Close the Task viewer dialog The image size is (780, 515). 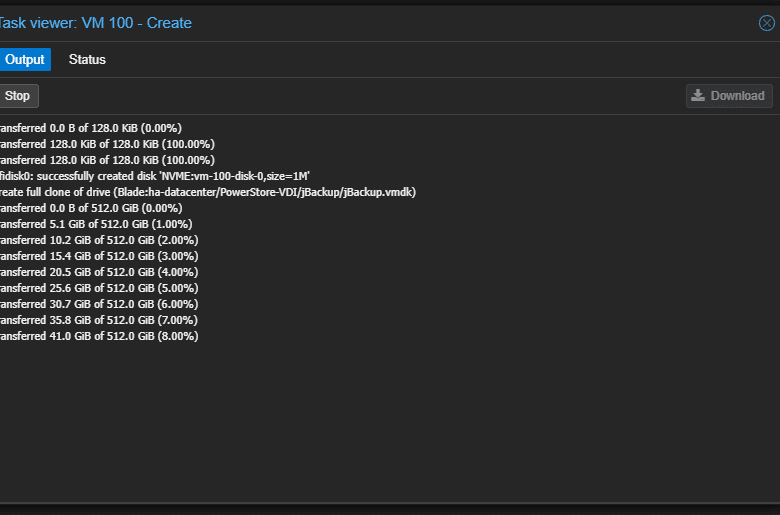(x=767, y=23)
